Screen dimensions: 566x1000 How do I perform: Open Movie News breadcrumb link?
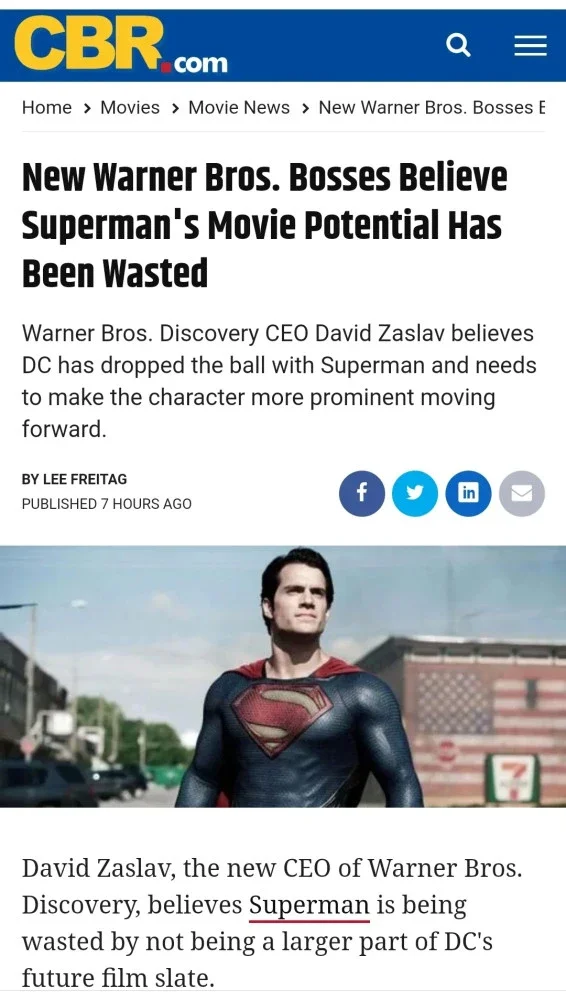(x=239, y=107)
